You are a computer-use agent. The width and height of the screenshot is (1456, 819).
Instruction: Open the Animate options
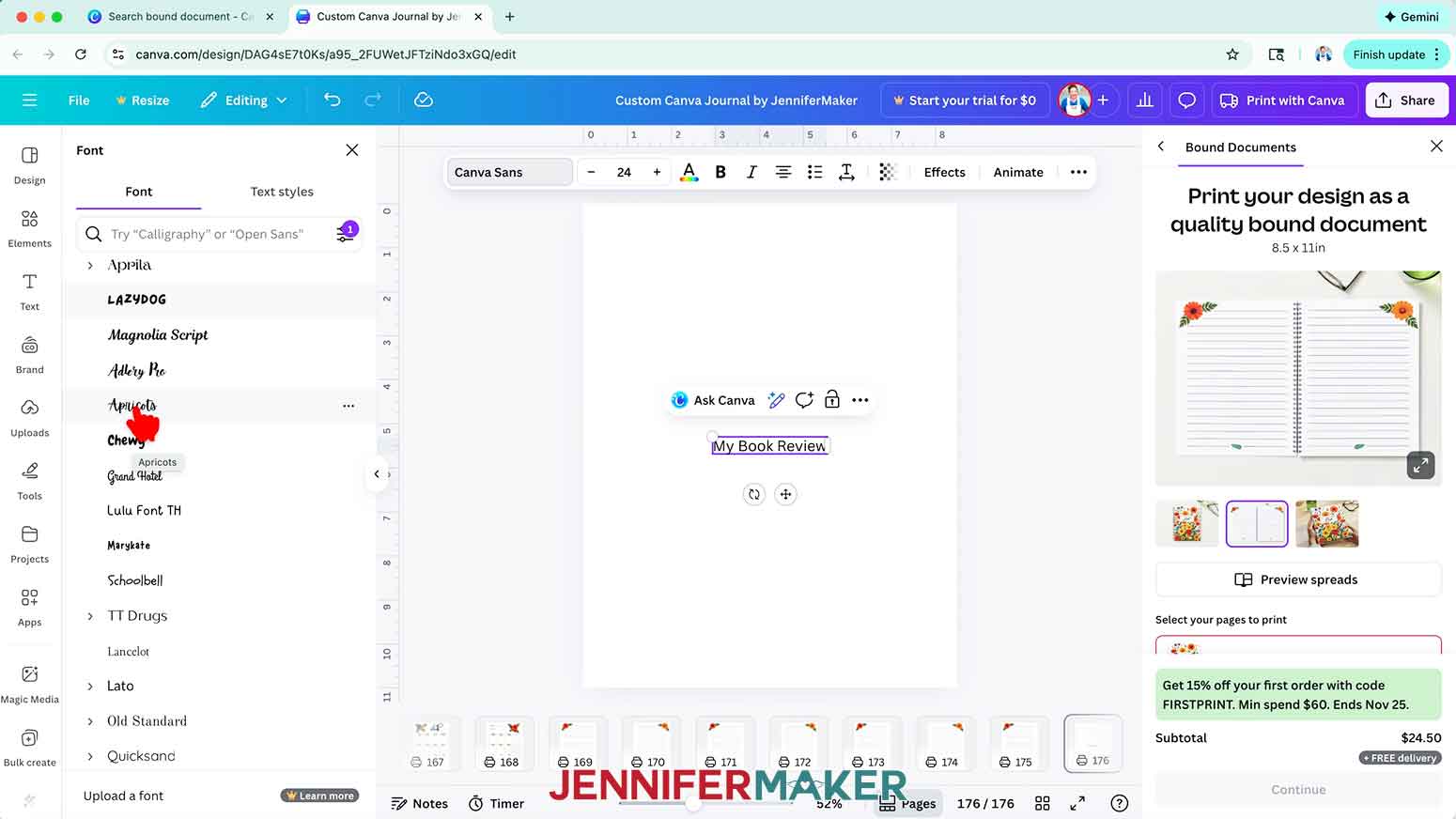point(1018,172)
